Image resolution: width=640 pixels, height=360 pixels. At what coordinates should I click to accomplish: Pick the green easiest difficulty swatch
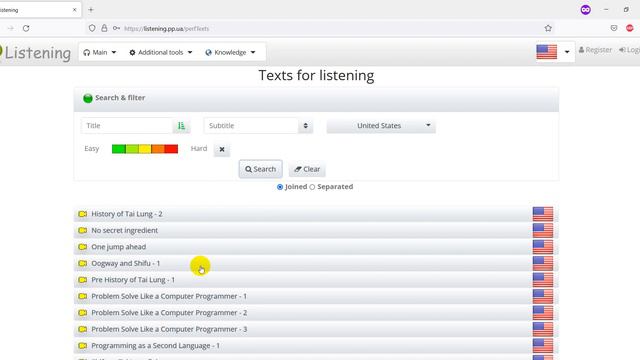(x=119, y=149)
